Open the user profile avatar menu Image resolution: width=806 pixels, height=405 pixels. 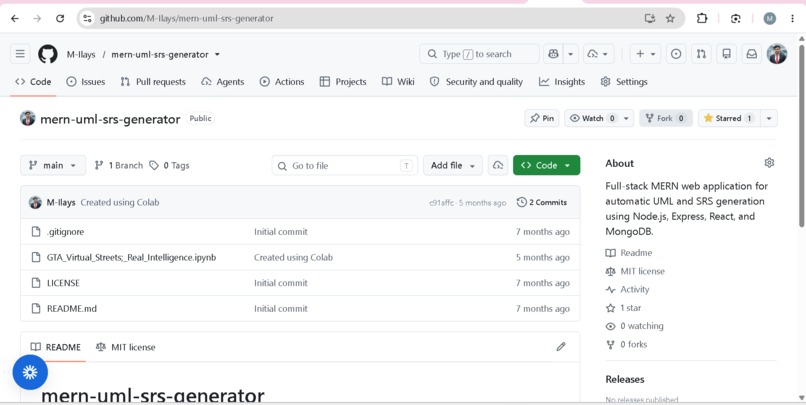(777, 54)
